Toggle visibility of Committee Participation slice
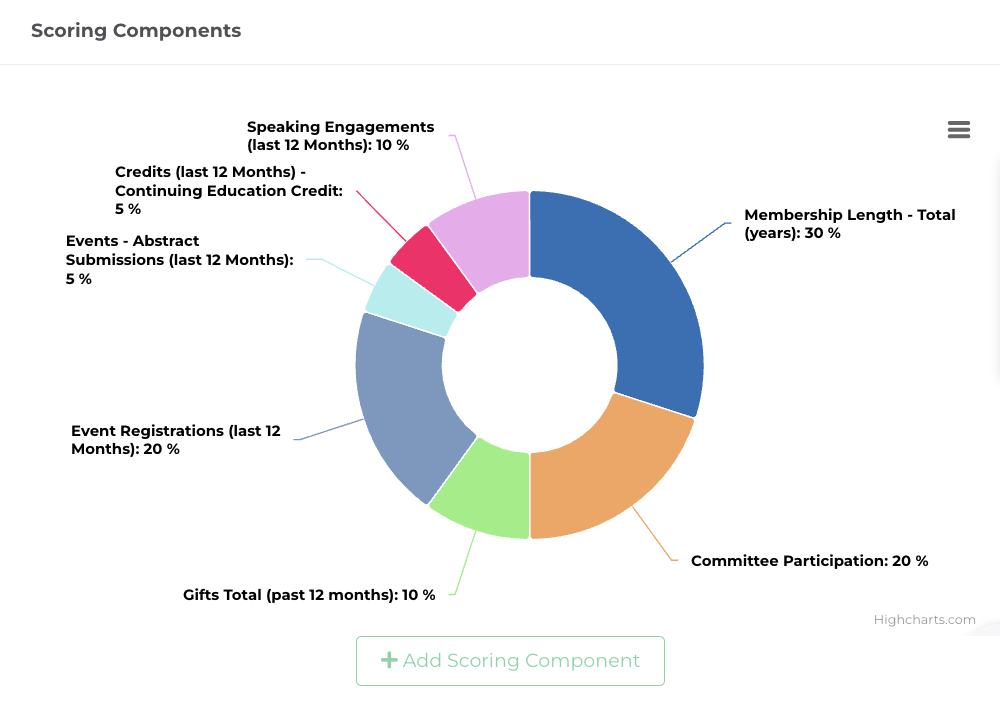Viewport: 1000px width, 718px height. tap(809, 561)
